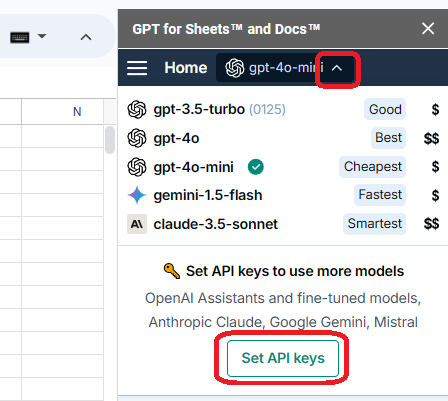Click the green checkmark next to gpt-4o-mini
The width and height of the screenshot is (448, 401).
click(x=256, y=167)
